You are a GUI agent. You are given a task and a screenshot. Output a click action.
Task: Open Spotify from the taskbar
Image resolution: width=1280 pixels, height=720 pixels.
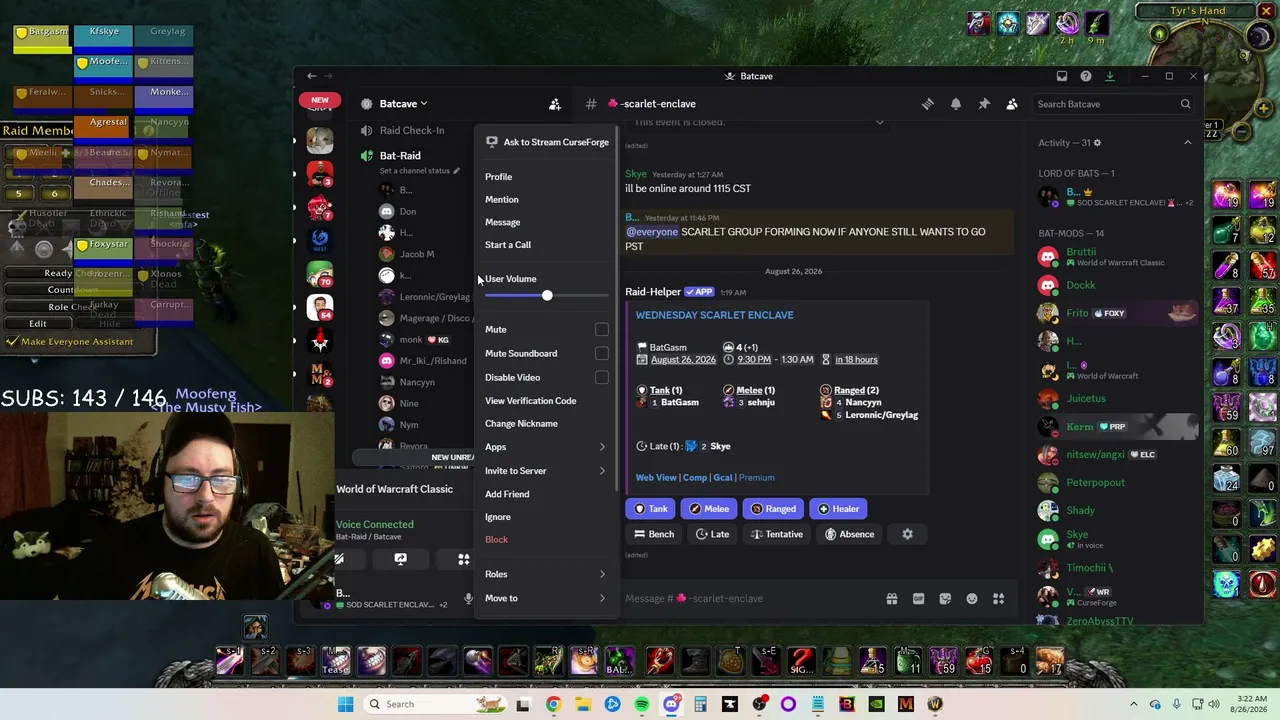pos(642,704)
